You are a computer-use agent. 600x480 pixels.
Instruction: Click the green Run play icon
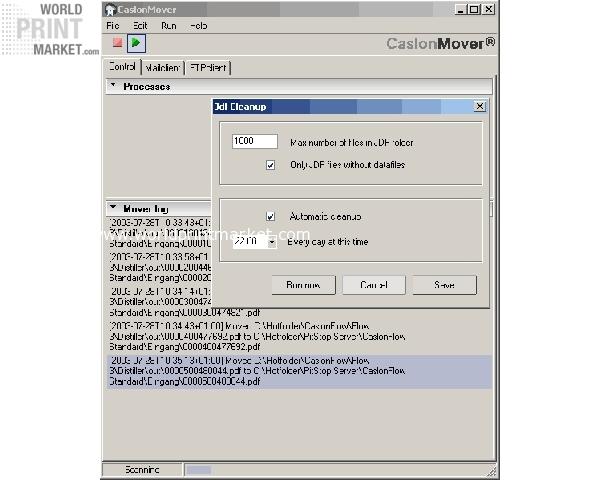point(136,43)
